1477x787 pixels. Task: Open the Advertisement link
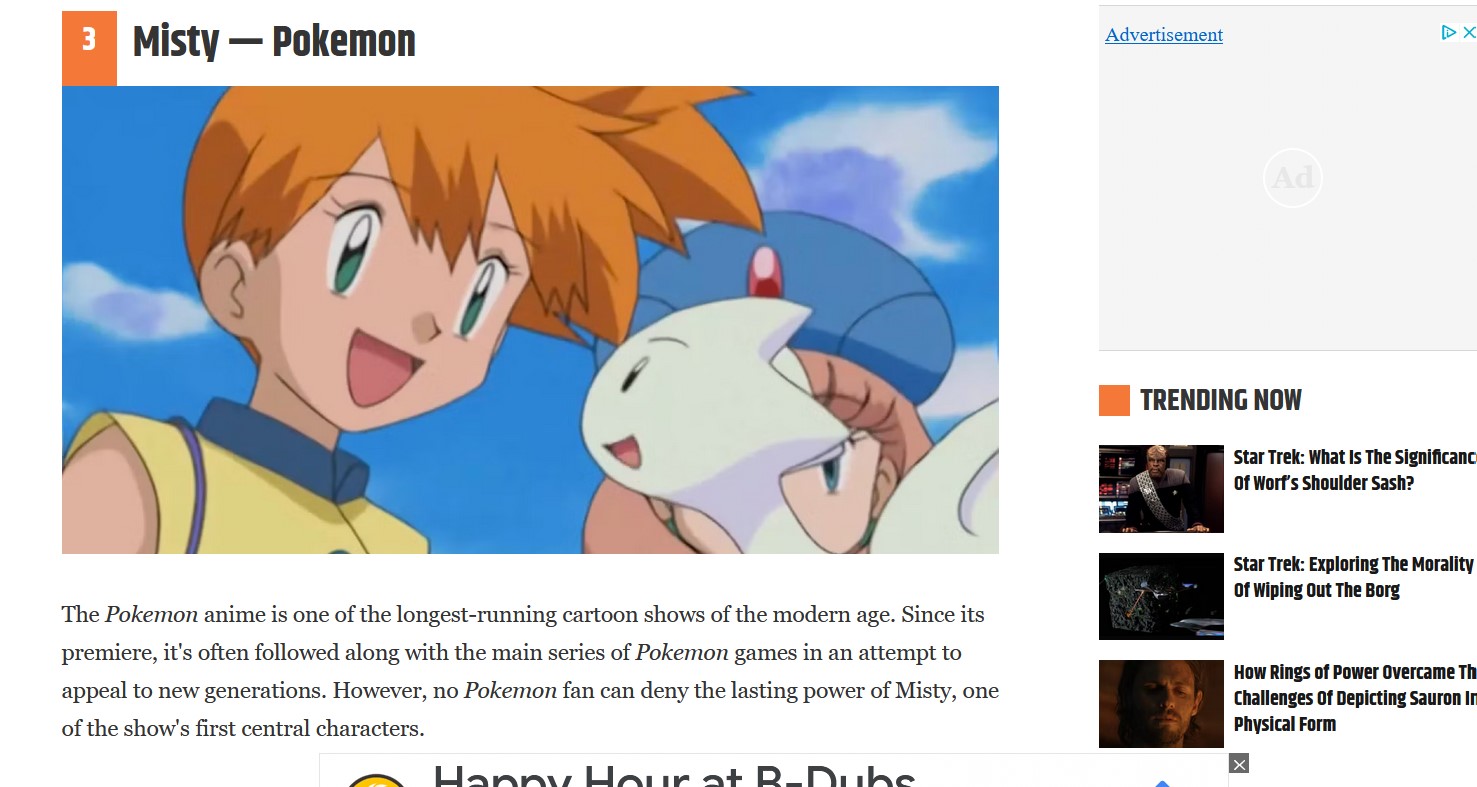[x=1164, y=35]
